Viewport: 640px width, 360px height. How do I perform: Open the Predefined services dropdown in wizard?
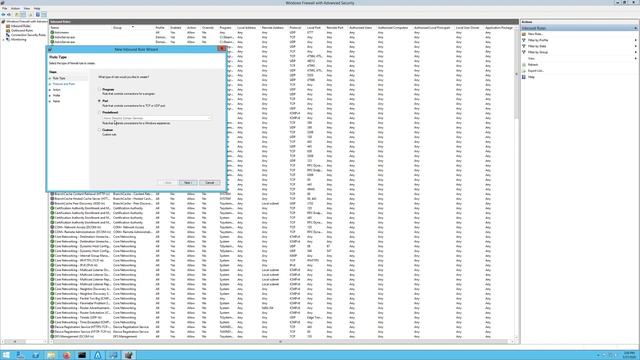click(x=156, y=118)
